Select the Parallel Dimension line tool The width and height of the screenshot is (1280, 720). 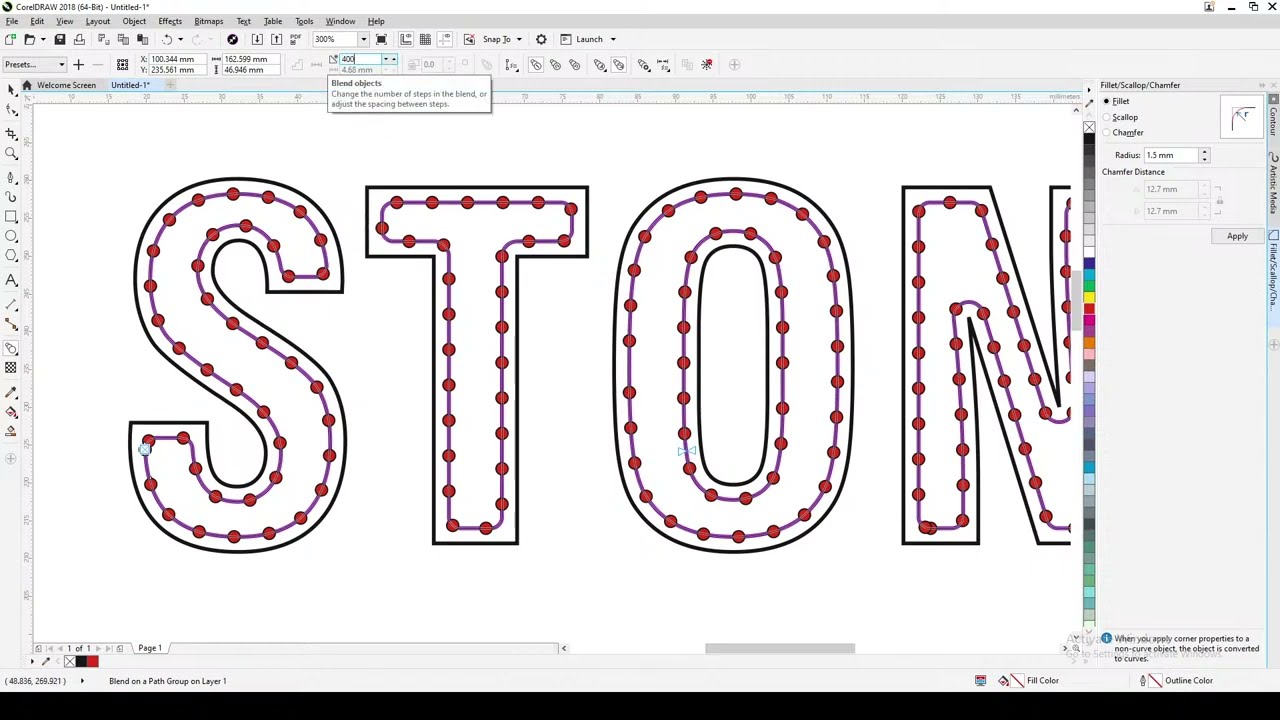pyautogui.click(x=11, y=303)
